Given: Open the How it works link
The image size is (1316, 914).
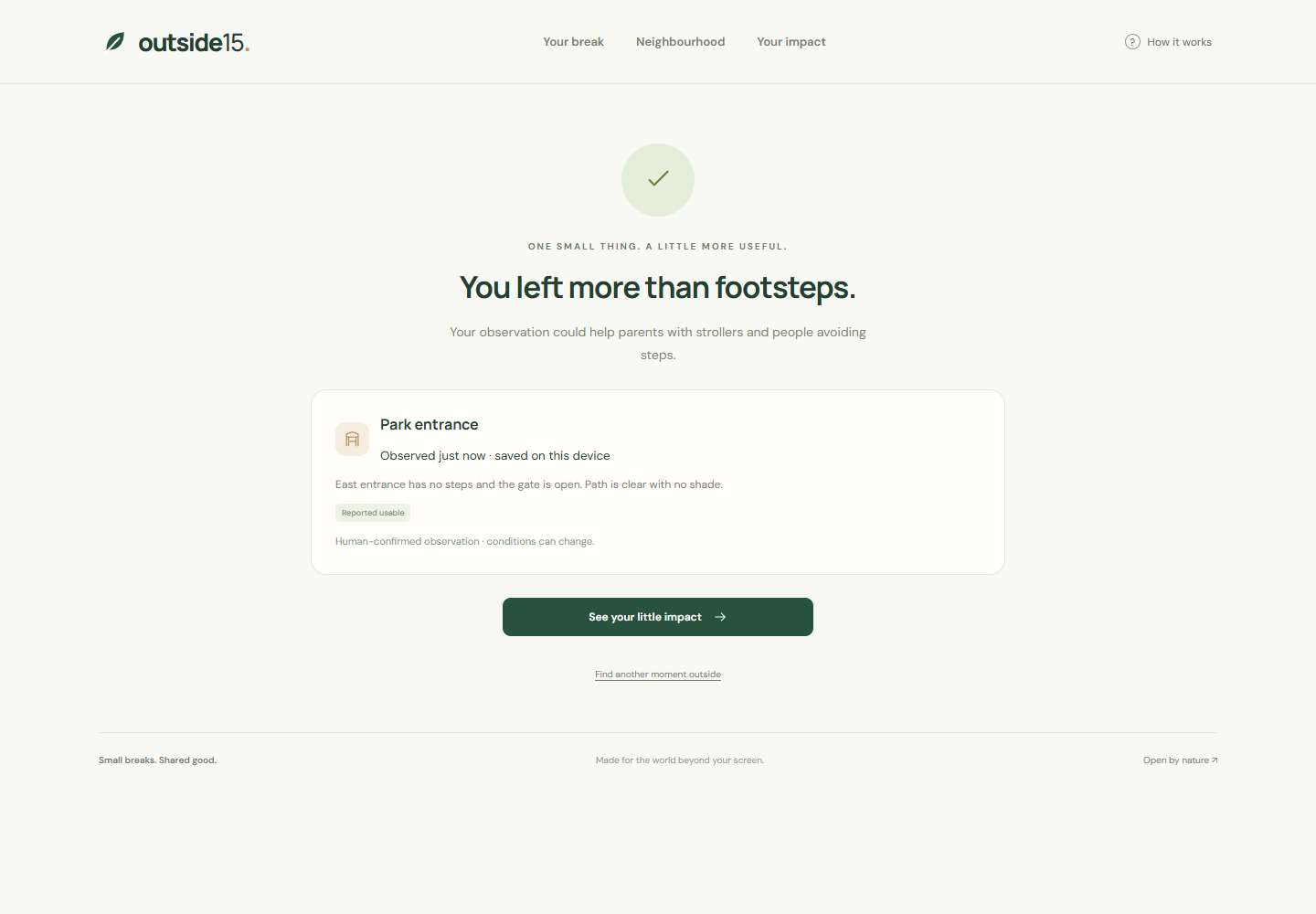Looking at the screenshot, I should (x=1179, y=42).
